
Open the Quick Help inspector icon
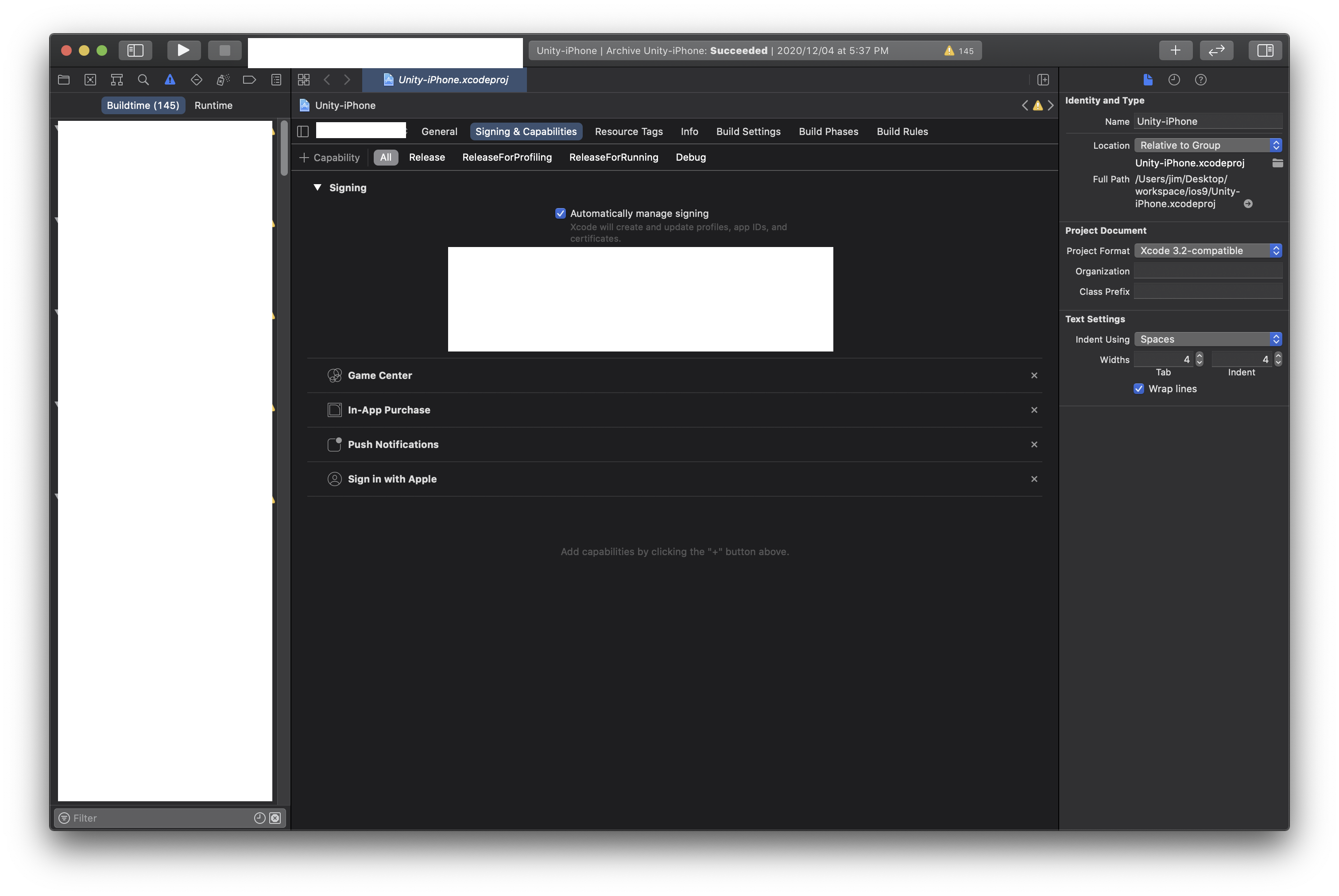click(1200, 80)
